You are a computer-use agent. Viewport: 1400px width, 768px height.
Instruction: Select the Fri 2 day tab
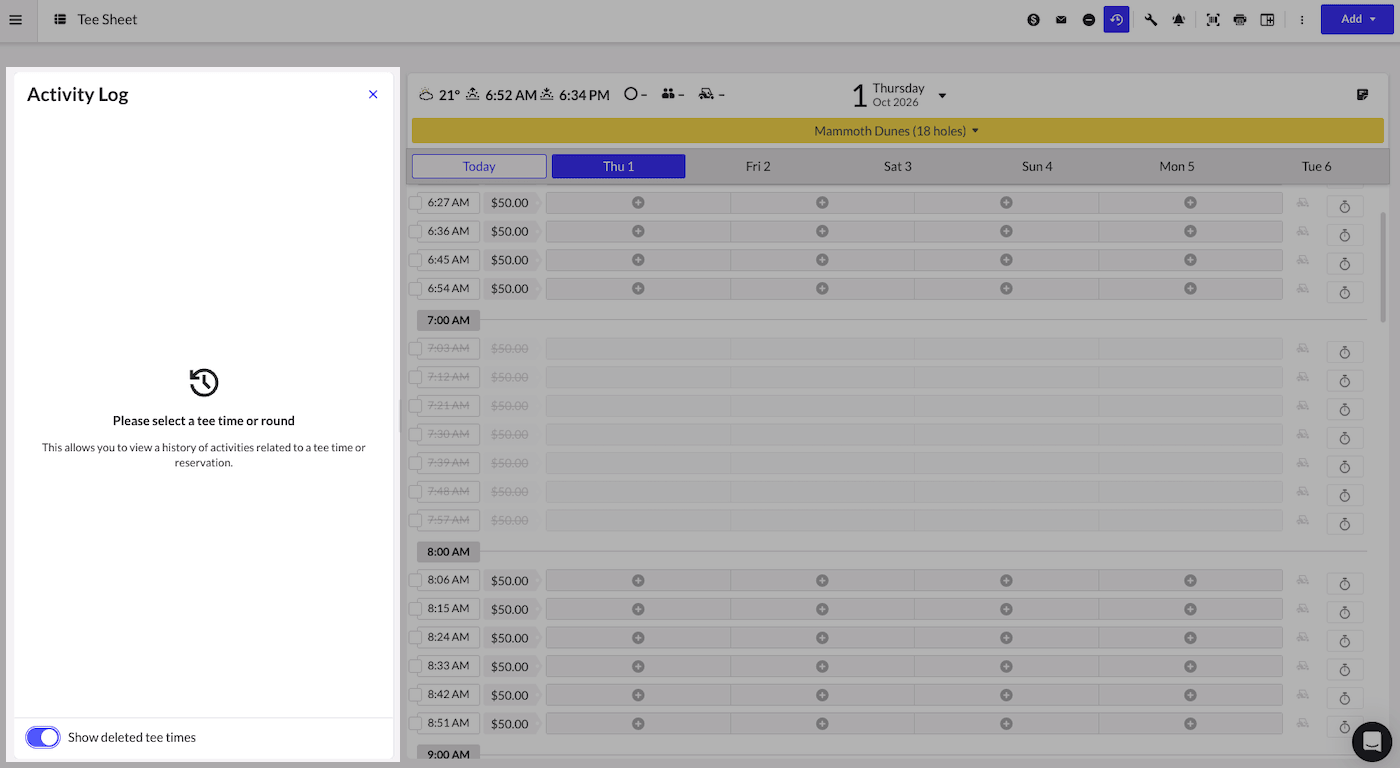point(758,166)
